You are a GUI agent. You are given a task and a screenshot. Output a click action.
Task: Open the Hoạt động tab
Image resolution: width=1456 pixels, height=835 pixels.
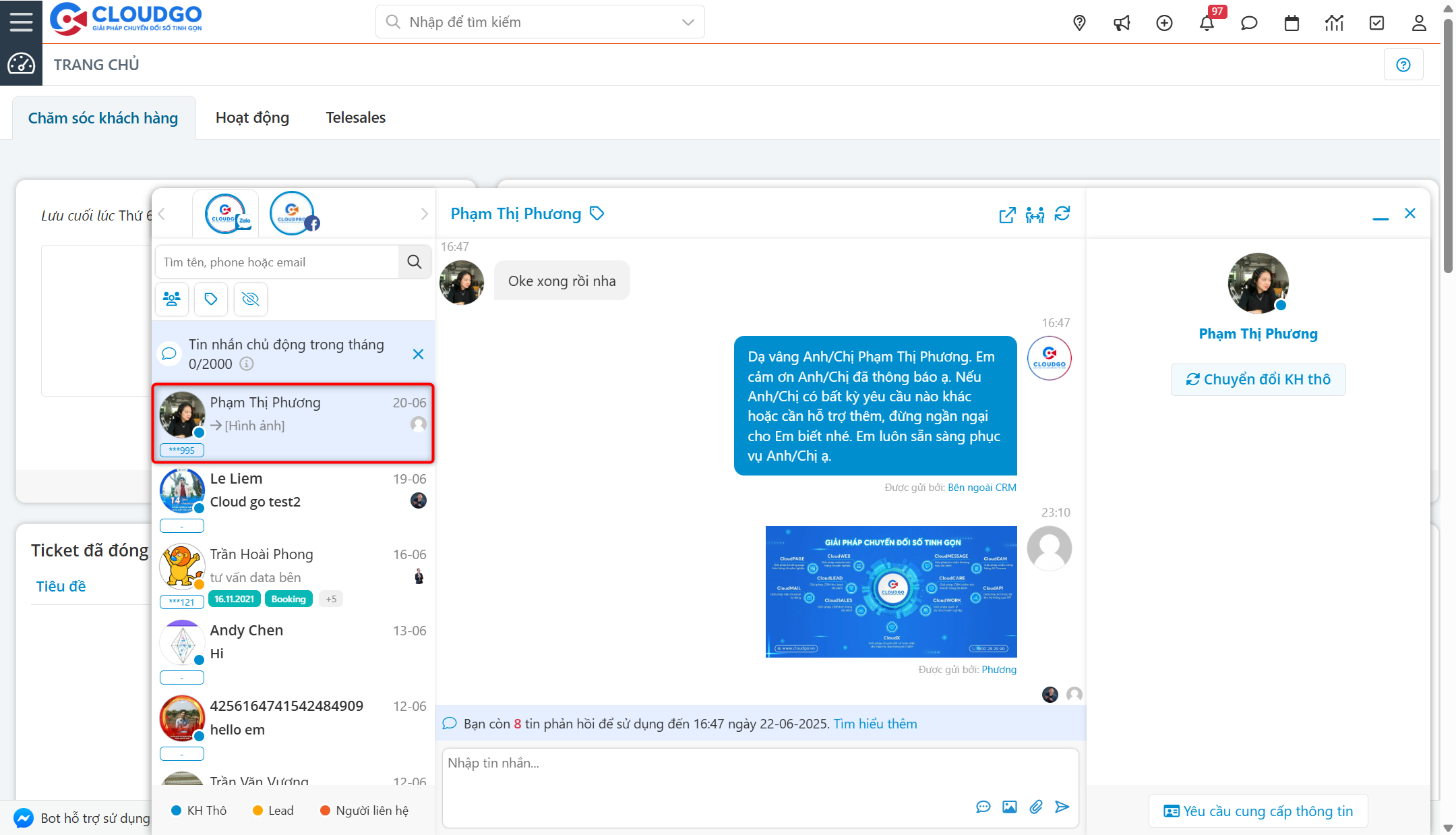252,117
